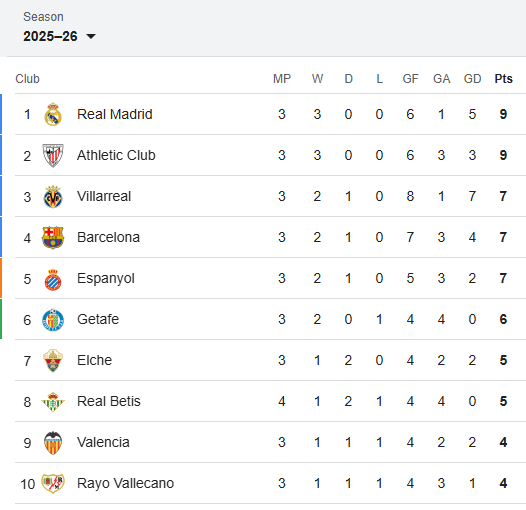The height and width of the screenshot is (510, 526).
Task: Click the Pts column header
Action: [503, 79]
